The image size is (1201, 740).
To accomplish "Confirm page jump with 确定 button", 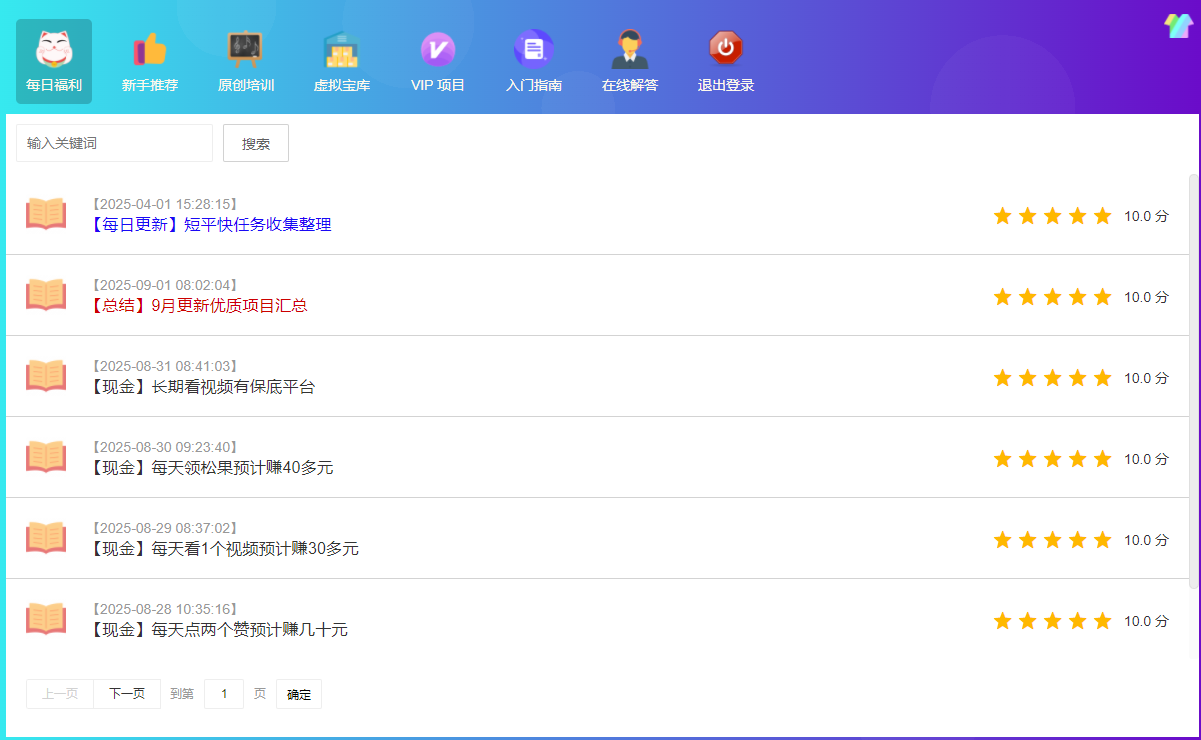I will pyautogui.click(x=299, y=694).
